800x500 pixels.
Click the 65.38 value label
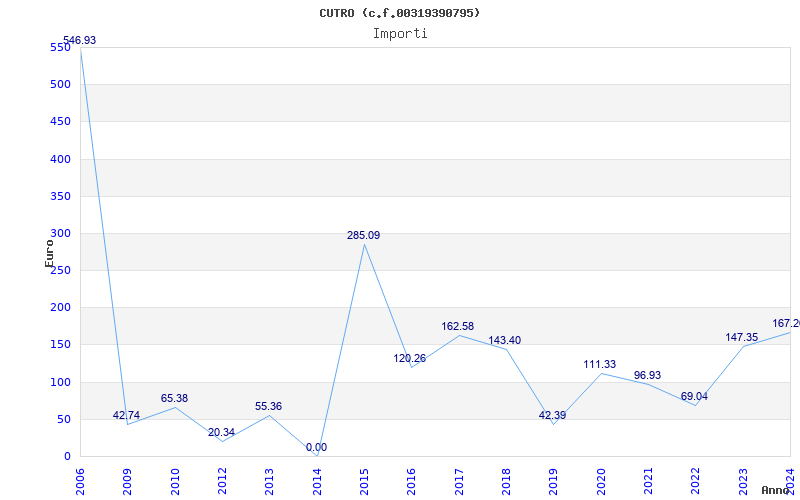click(x=174, y=398)
